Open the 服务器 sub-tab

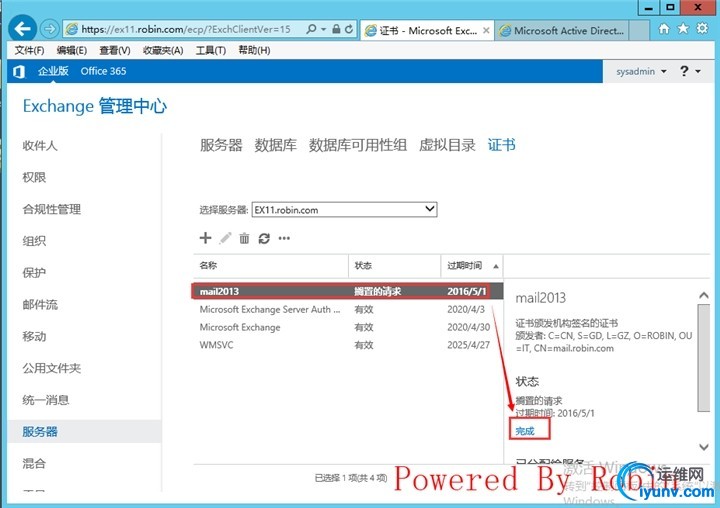point(221,145)
